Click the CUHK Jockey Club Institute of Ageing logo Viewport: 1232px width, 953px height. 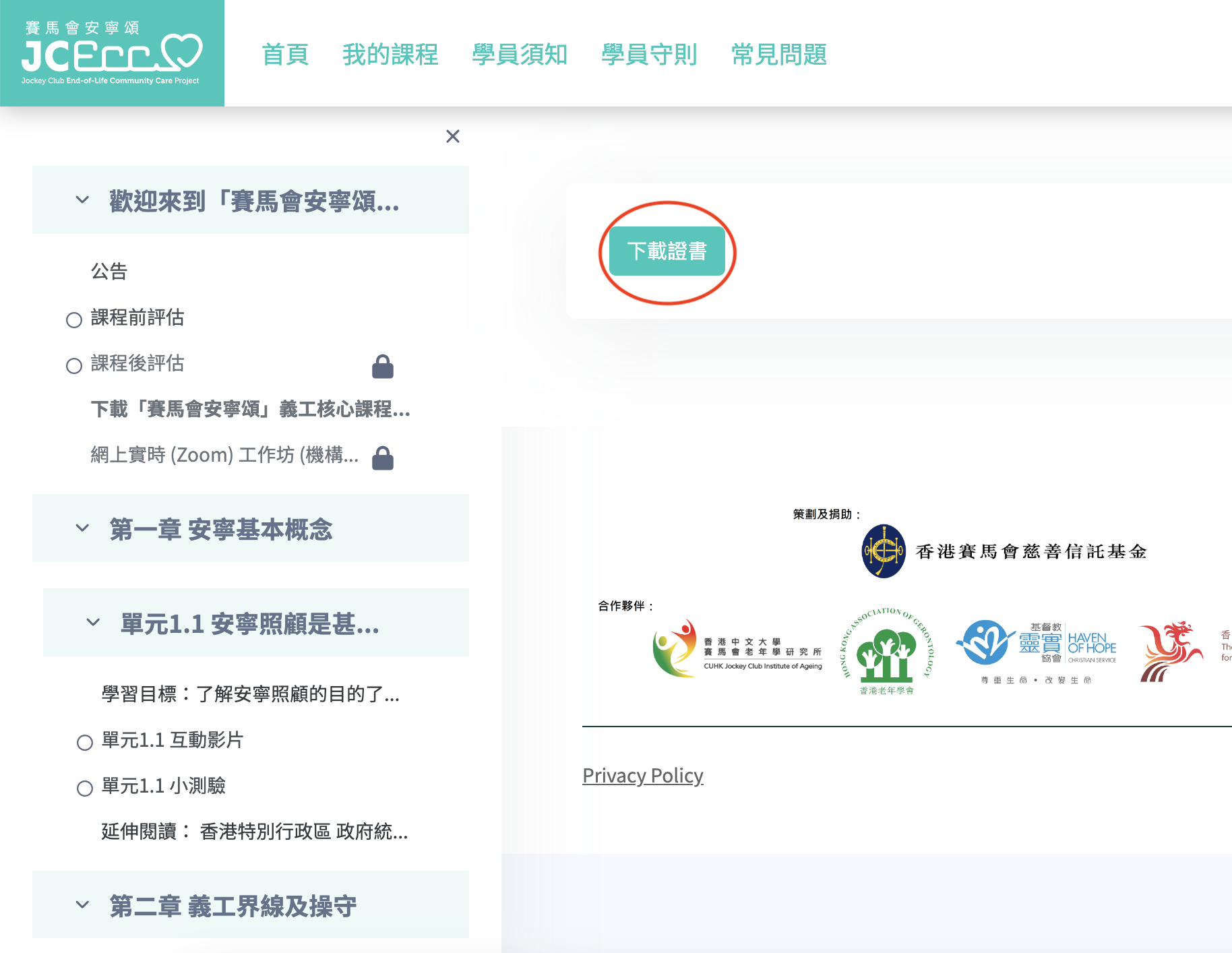[x=737, y=649]
